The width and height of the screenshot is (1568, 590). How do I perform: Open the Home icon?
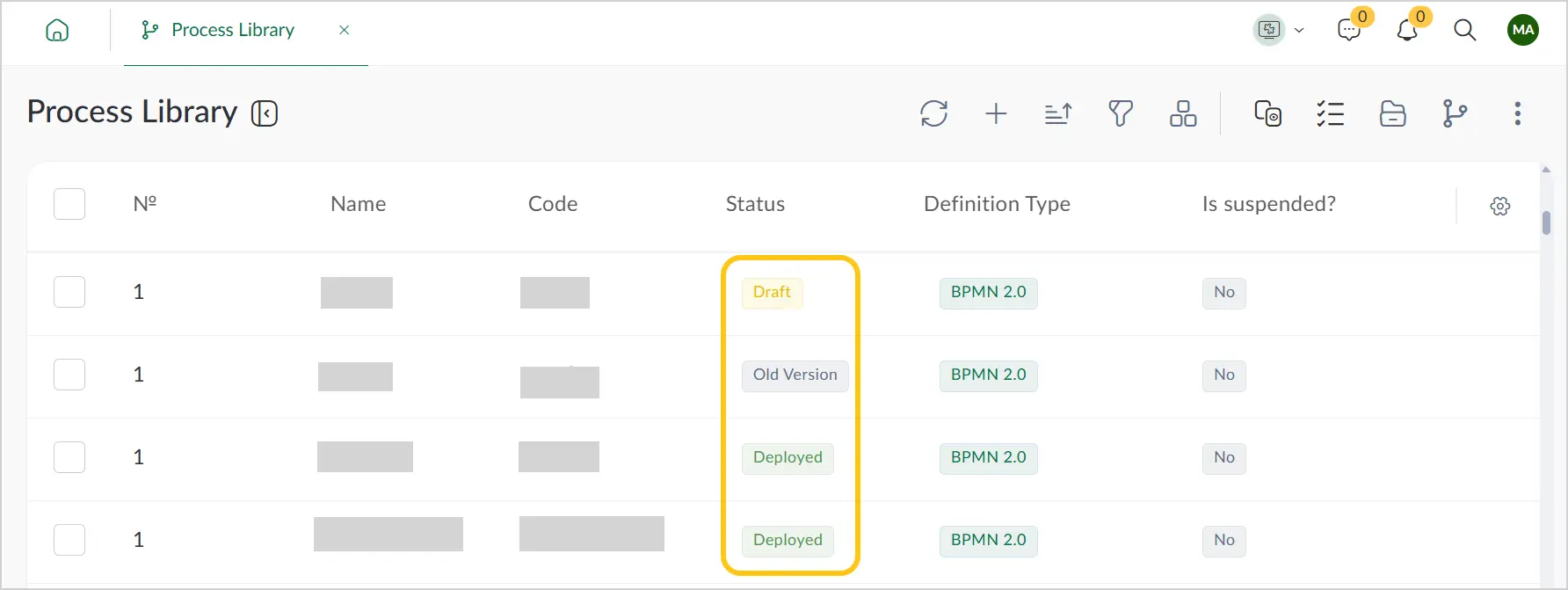(x=57, y=31)
